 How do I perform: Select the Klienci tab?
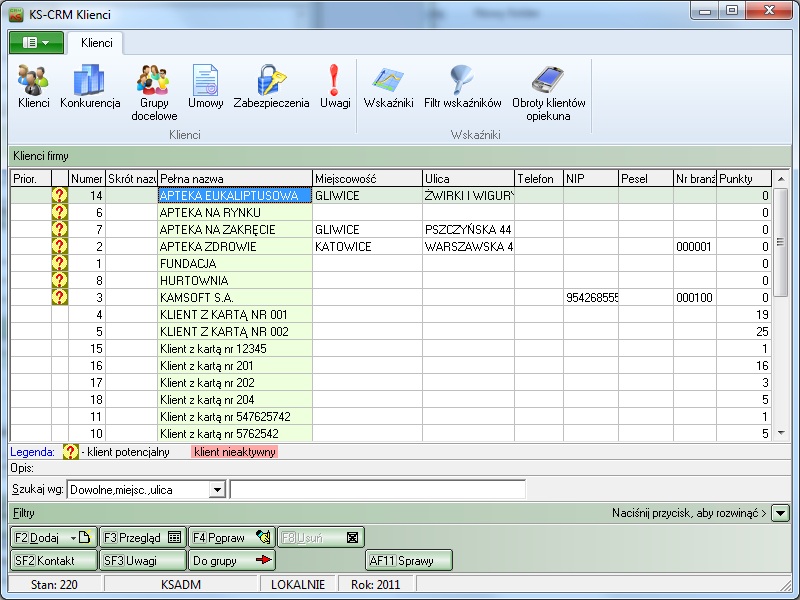point(96,44)
